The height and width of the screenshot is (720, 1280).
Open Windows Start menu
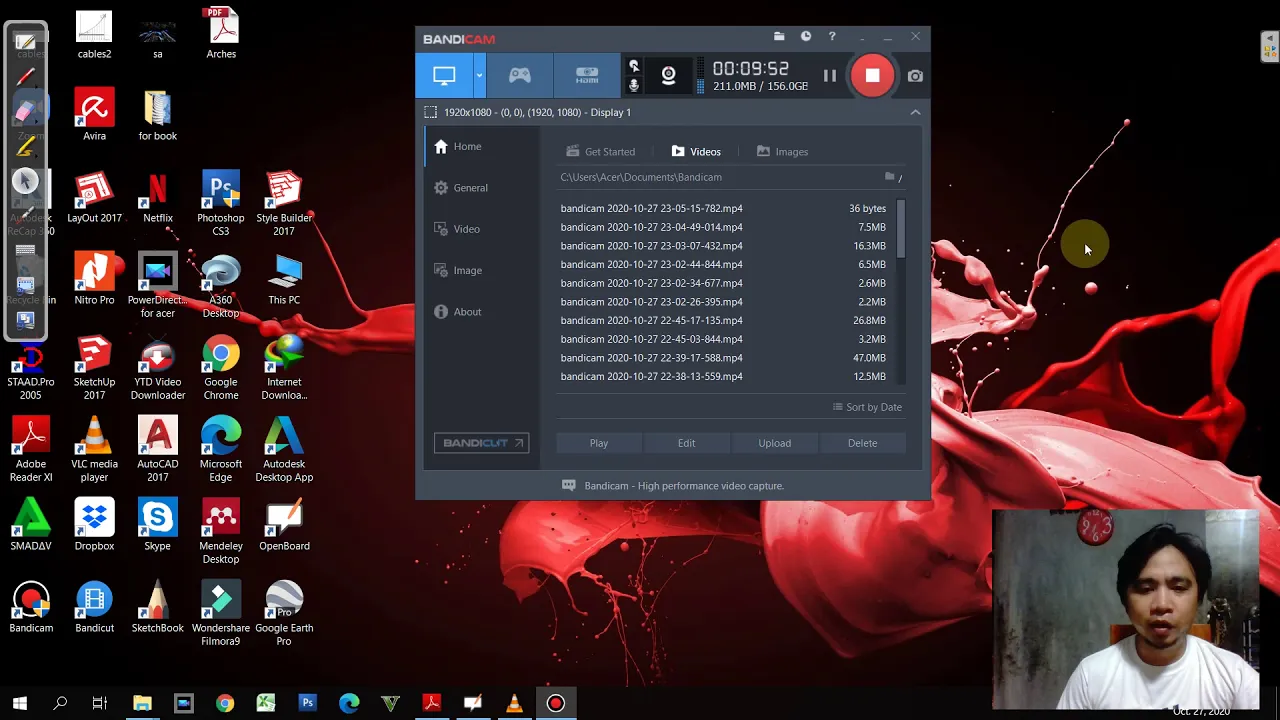[x=20, y=704]
